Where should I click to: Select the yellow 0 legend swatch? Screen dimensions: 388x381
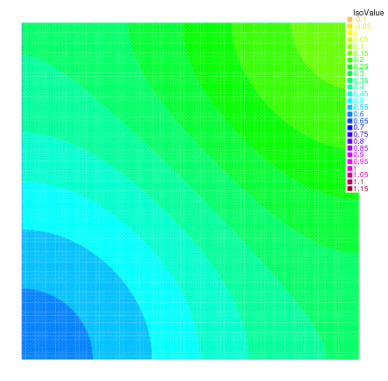[349, 33]
